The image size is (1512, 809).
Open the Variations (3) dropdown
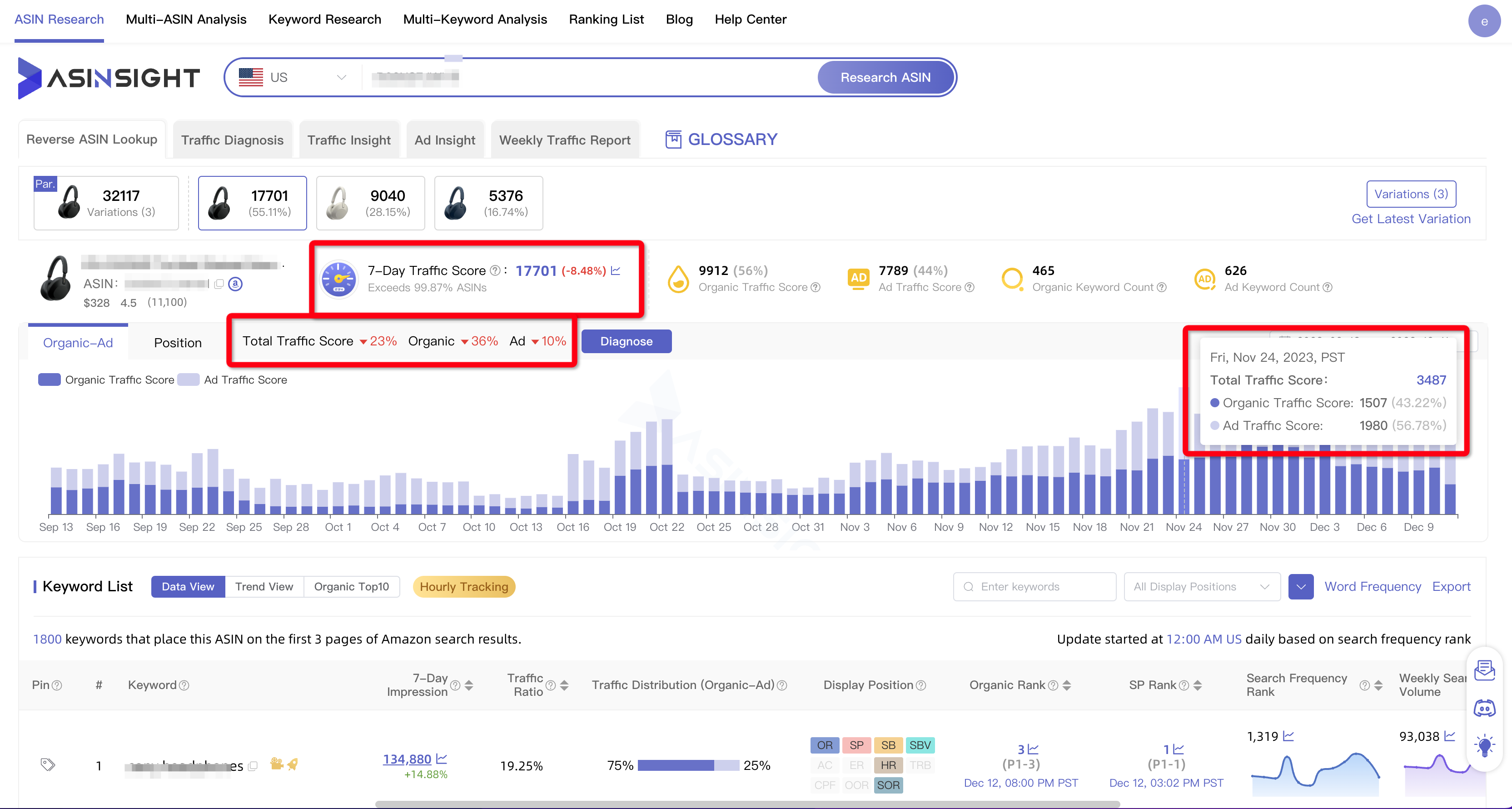[x=1411, y=194]
